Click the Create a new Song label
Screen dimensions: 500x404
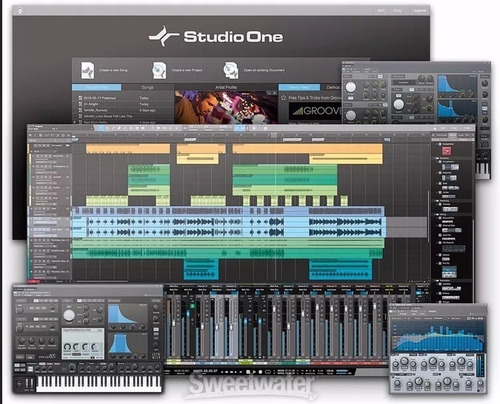tap(113, 70)
